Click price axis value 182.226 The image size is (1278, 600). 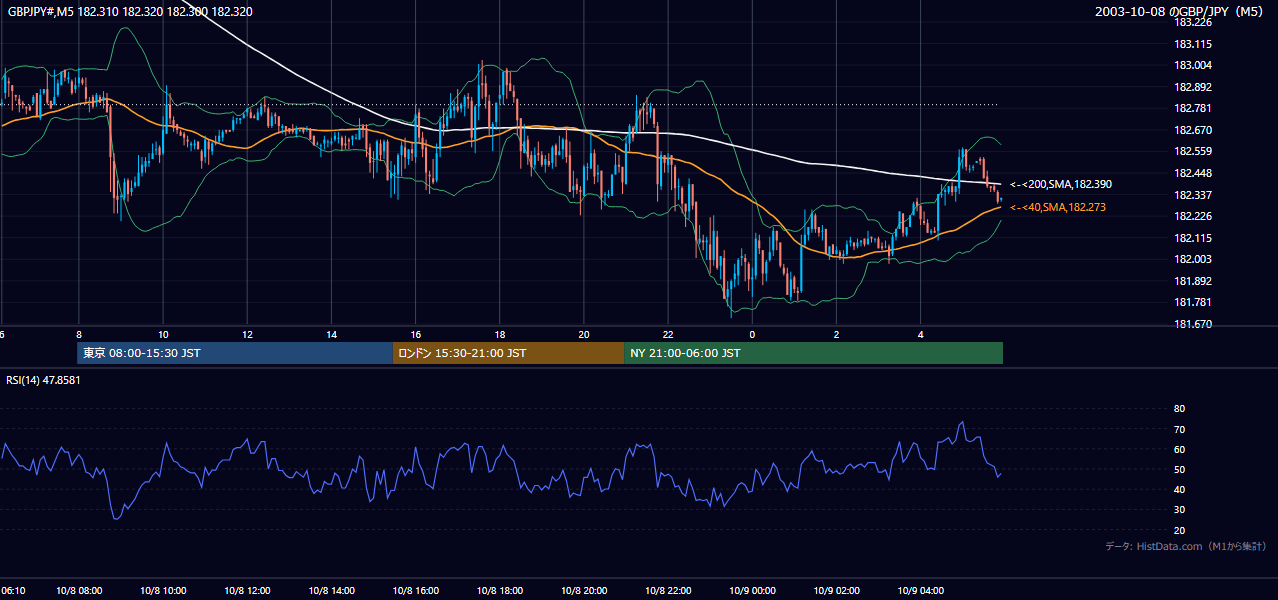coord(1192,216)
